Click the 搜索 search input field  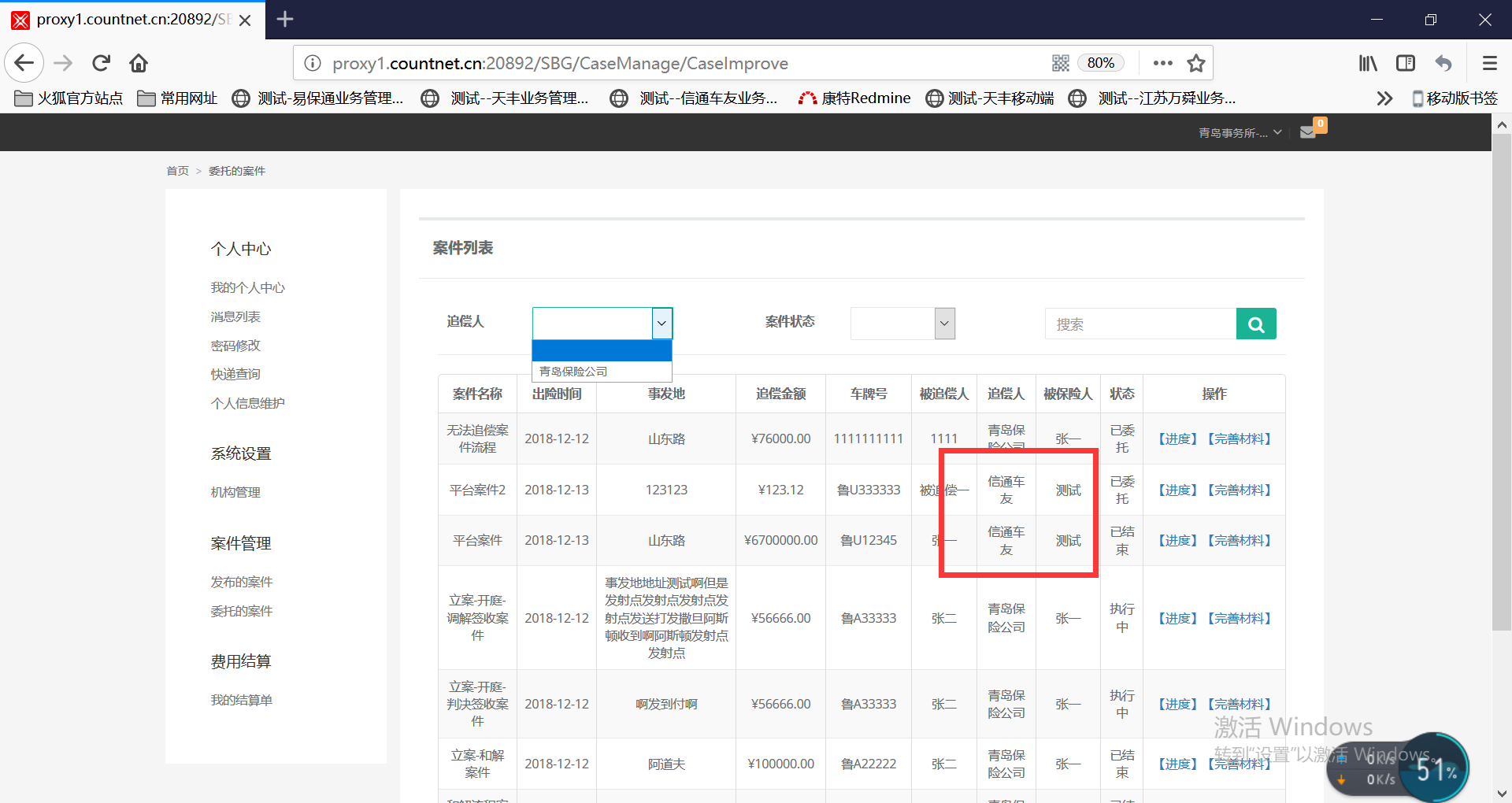pyautogui.click(x=1140, y=324)
